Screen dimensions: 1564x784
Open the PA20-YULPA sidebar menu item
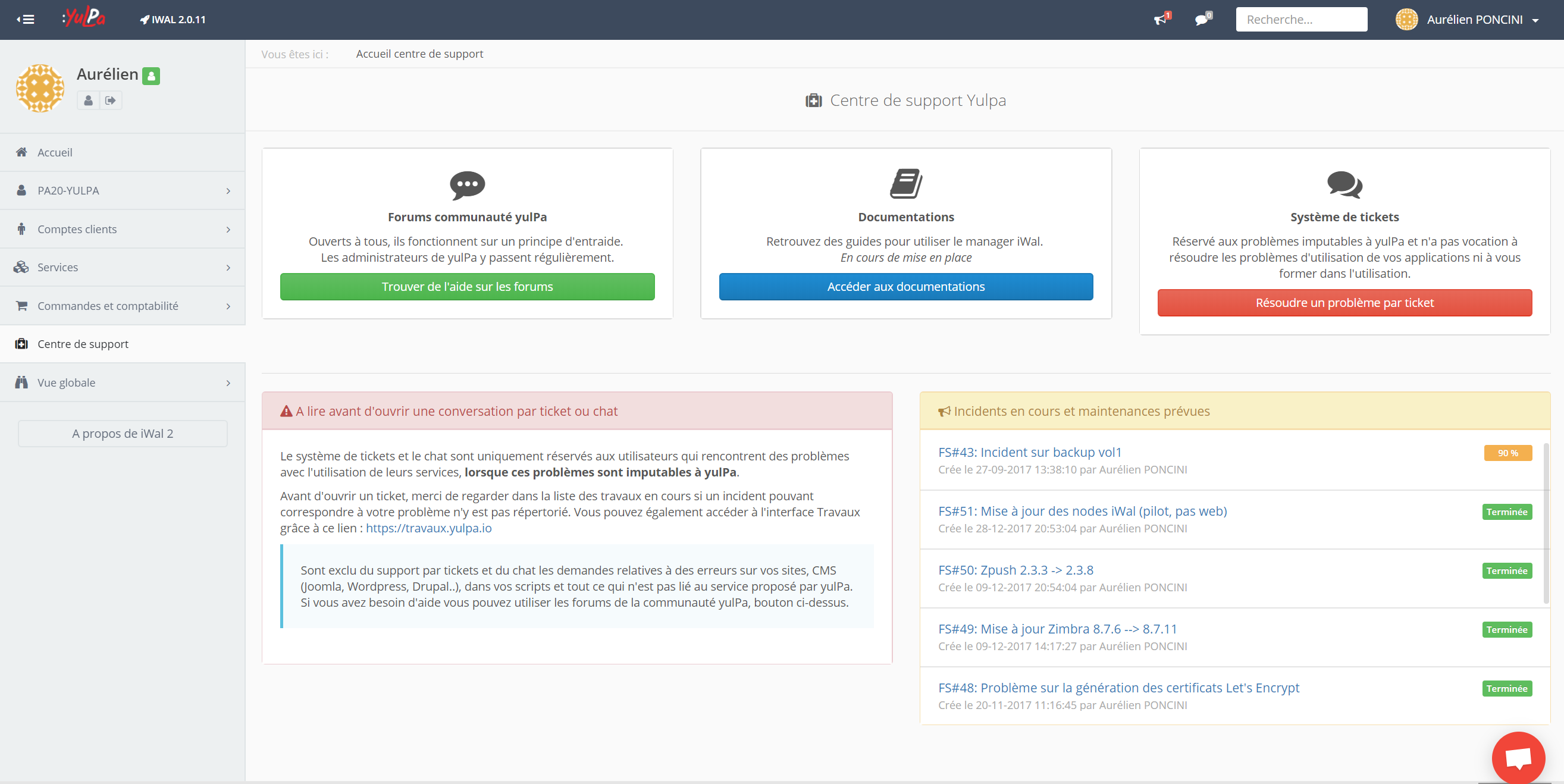coord(123,191)
